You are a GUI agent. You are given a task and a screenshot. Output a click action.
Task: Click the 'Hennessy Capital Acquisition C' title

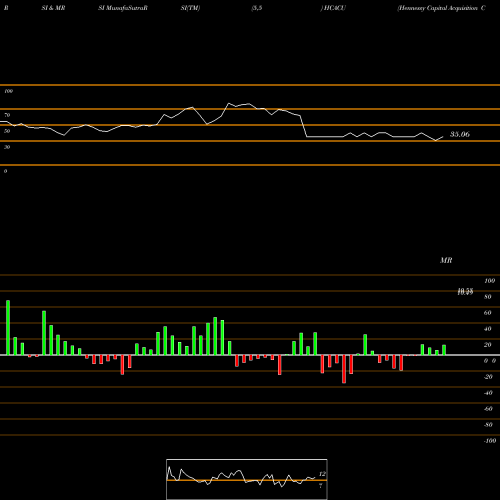pos(441,8)
